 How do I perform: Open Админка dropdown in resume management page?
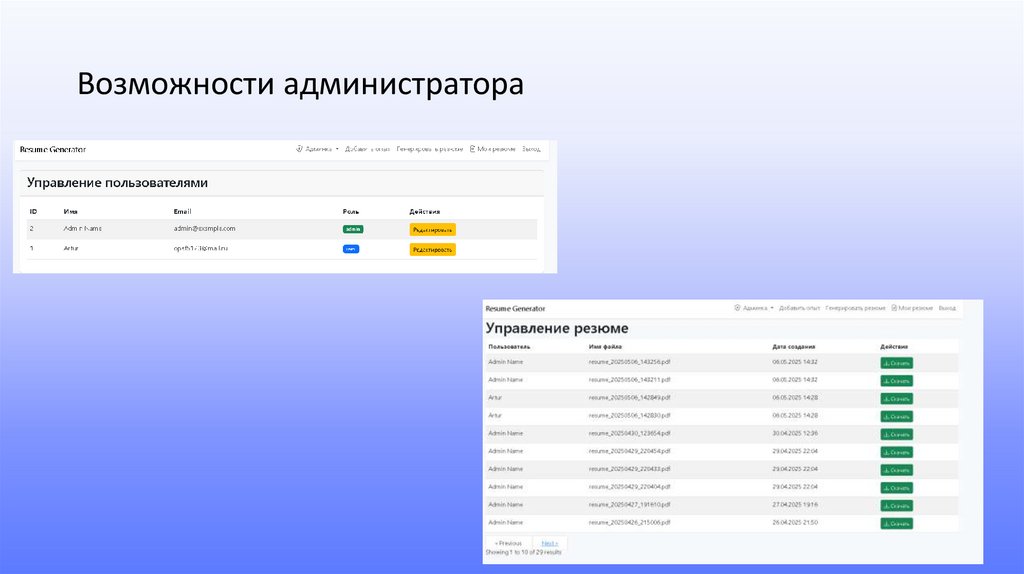[754, 308]
